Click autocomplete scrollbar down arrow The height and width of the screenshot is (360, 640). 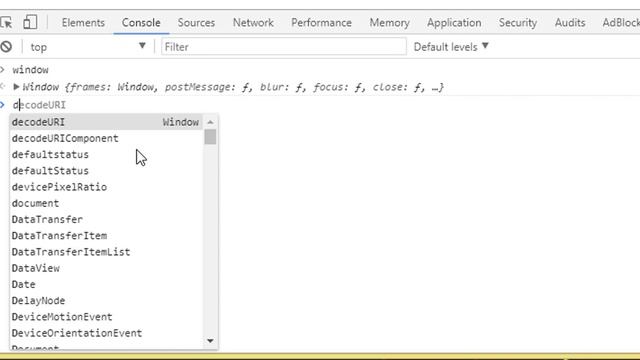pos(210,341)
